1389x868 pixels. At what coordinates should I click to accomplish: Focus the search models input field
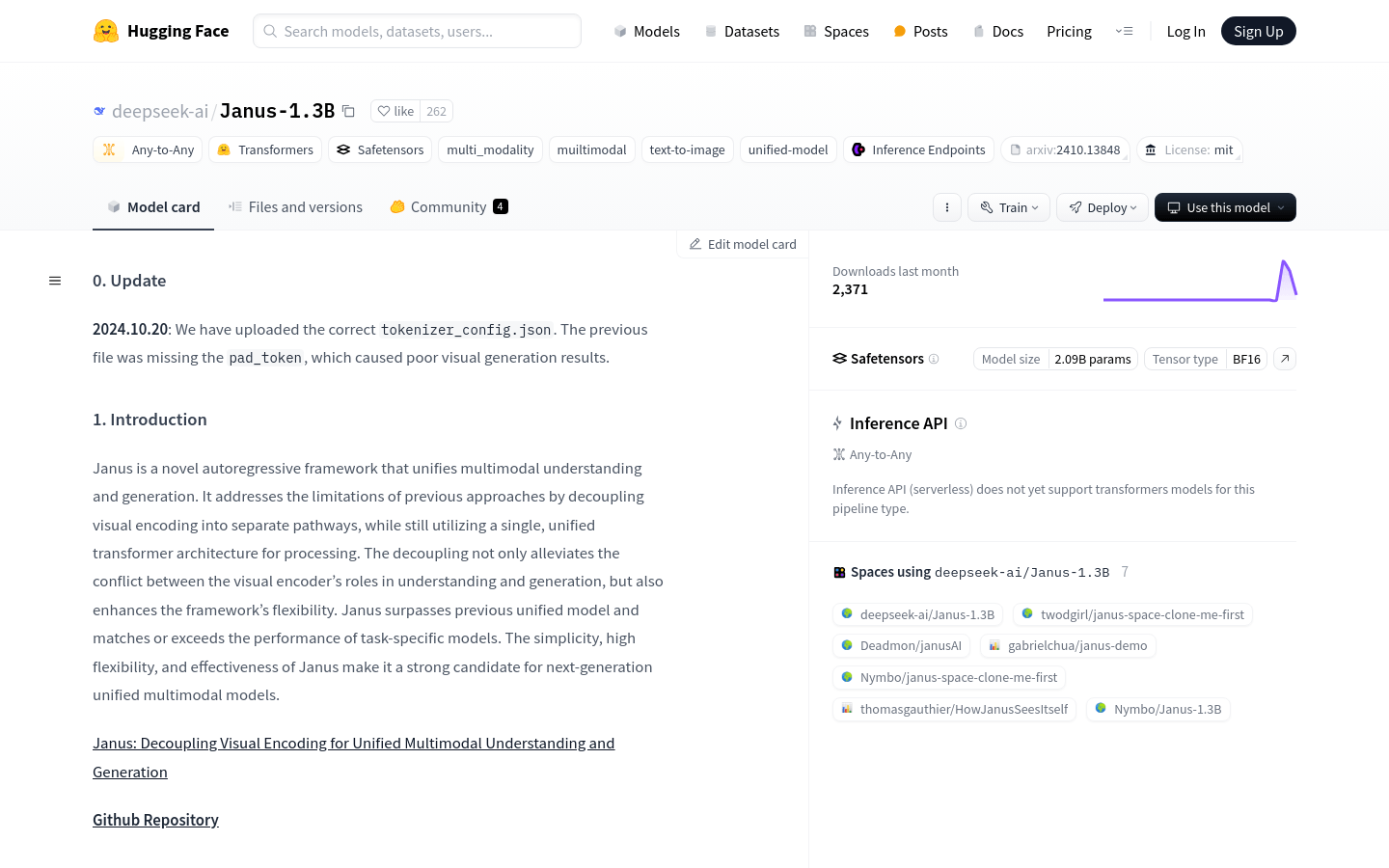coord(417,31)
